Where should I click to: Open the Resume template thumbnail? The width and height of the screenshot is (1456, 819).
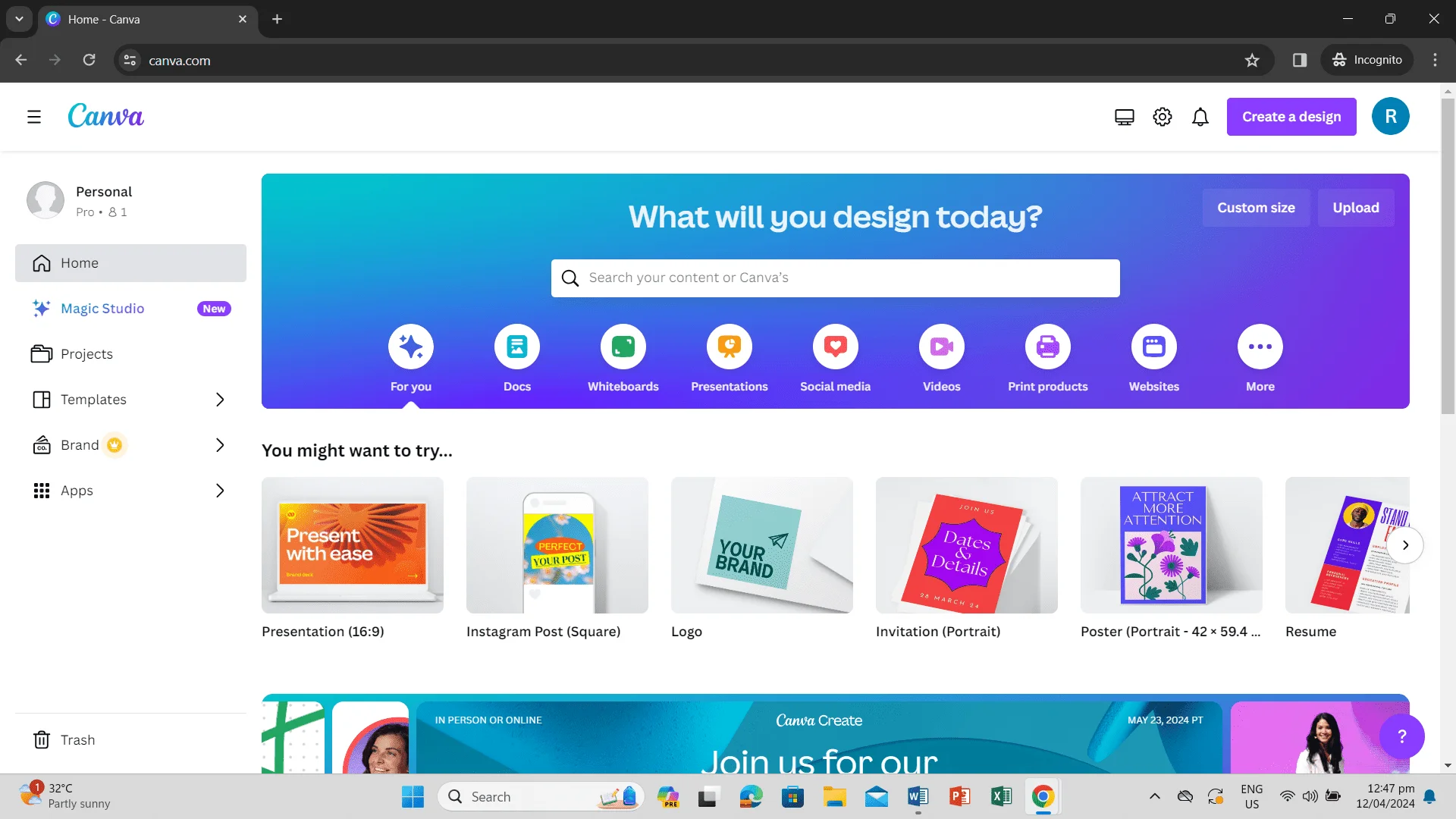click(1348, 545)
